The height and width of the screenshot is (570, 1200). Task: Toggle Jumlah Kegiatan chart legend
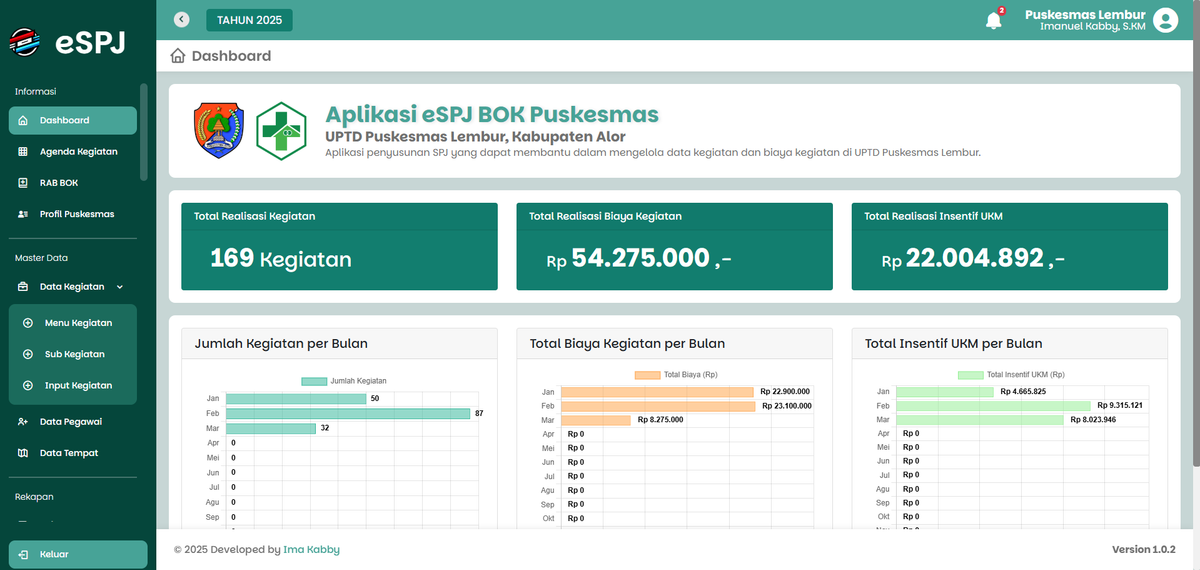pos(345,381)
